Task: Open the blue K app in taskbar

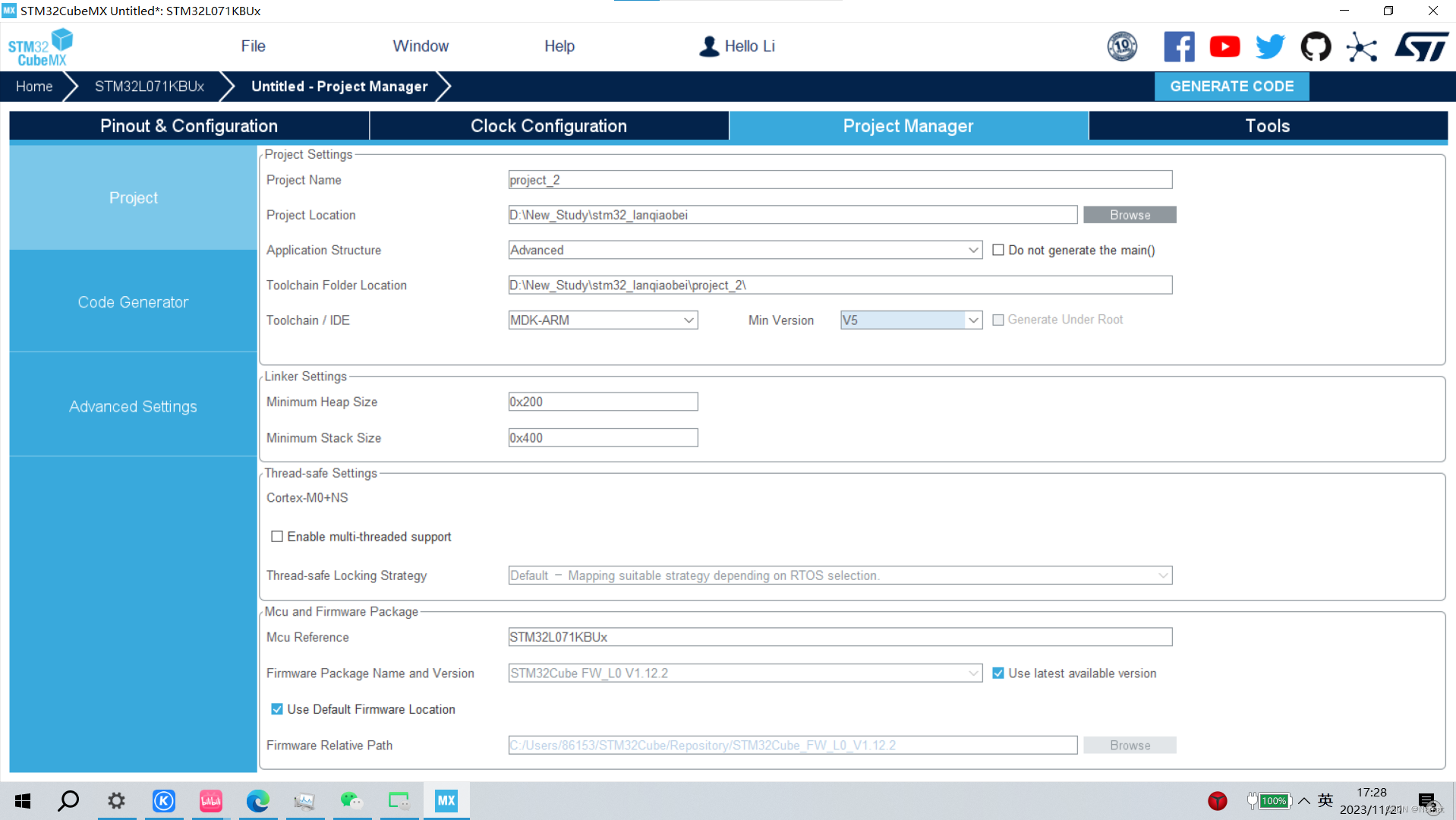Action: 164,801
